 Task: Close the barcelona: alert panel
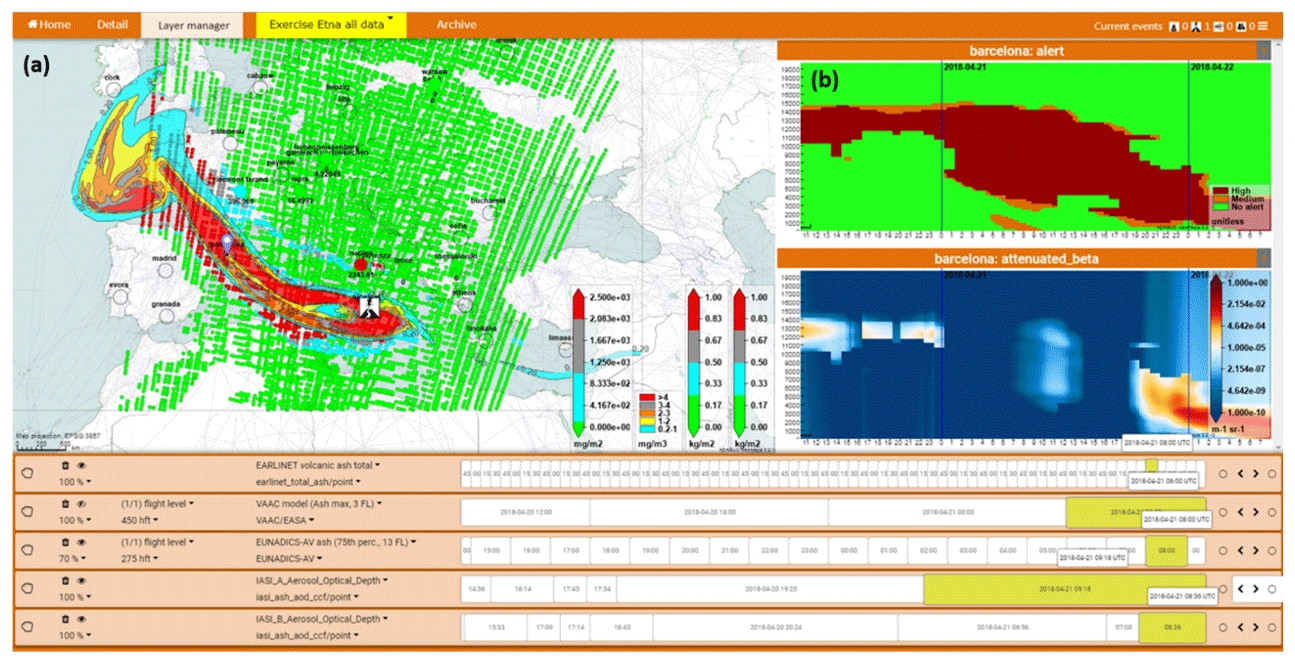(1263, 50)
